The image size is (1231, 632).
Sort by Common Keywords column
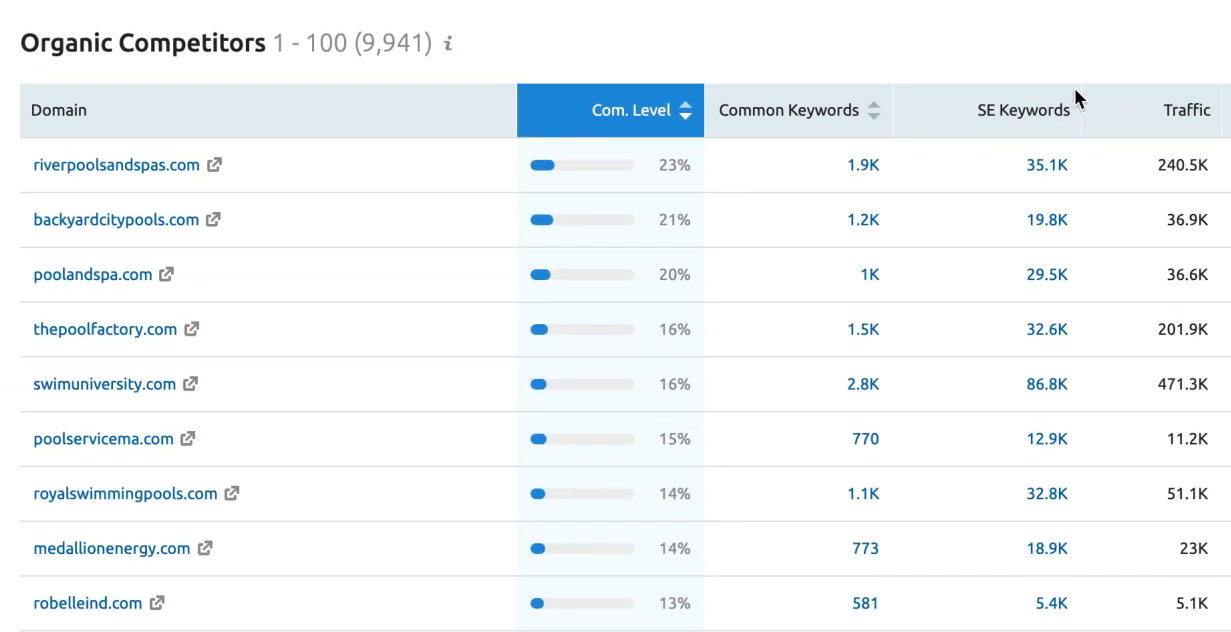[x=798, y=111]
